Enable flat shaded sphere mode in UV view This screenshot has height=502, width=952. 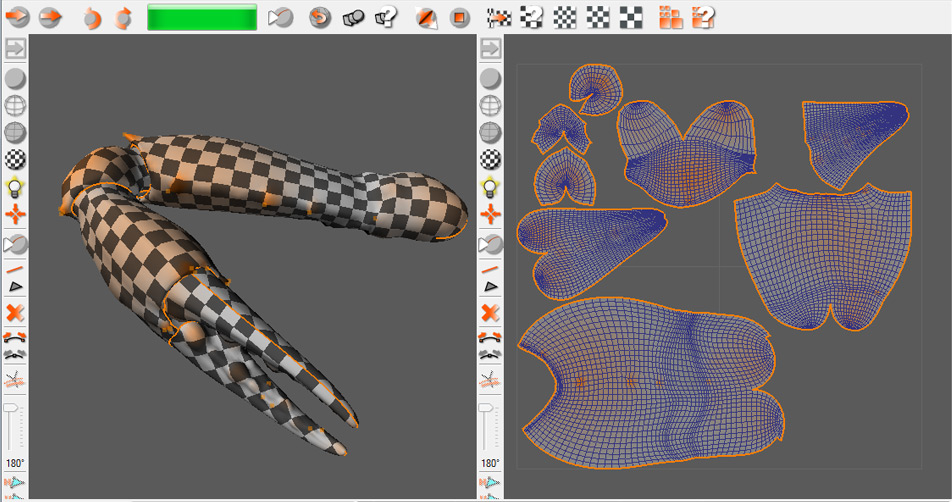491,79
